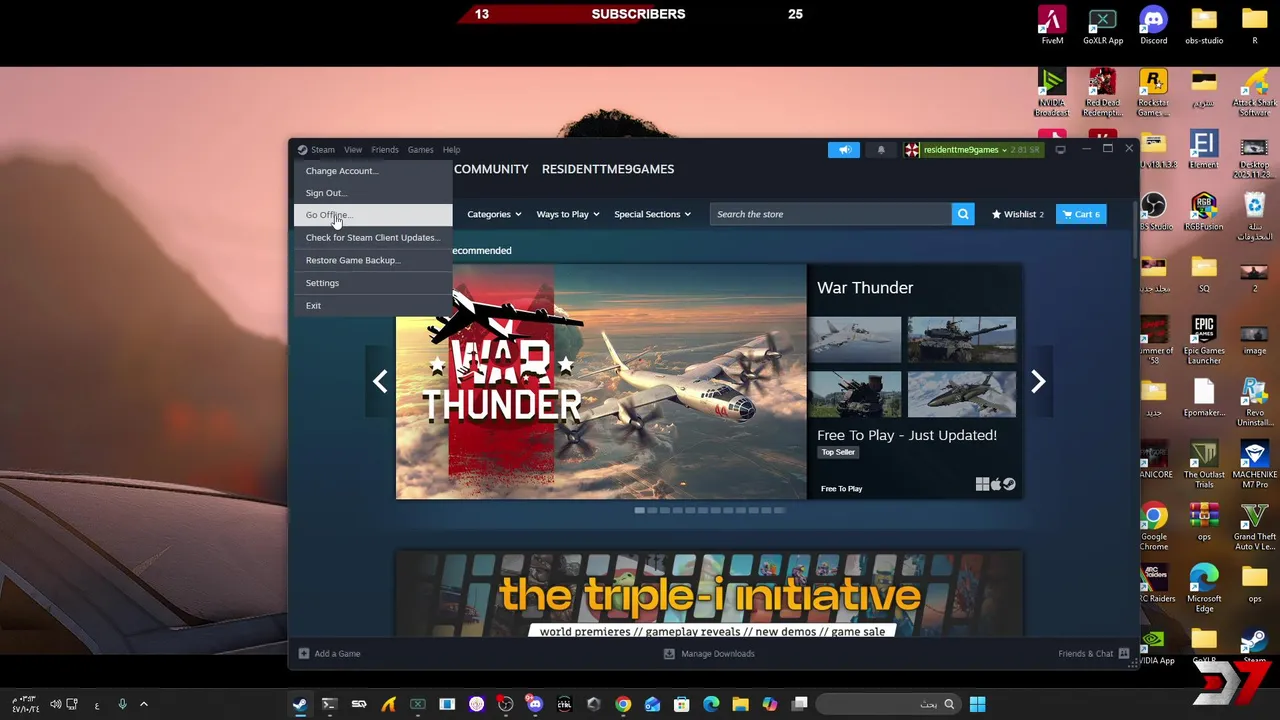Choose Go Offline in Steam menu
The image size is (1280, 720).
tap(373, 215)
